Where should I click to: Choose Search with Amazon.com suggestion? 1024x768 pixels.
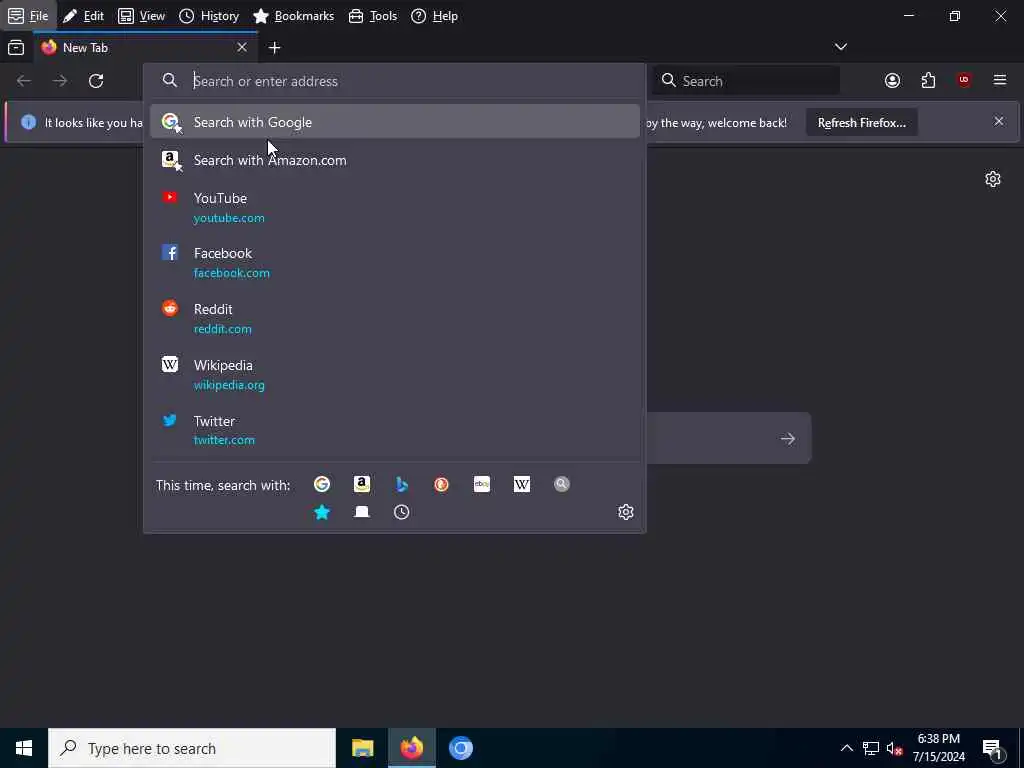[x=394, y=160]
